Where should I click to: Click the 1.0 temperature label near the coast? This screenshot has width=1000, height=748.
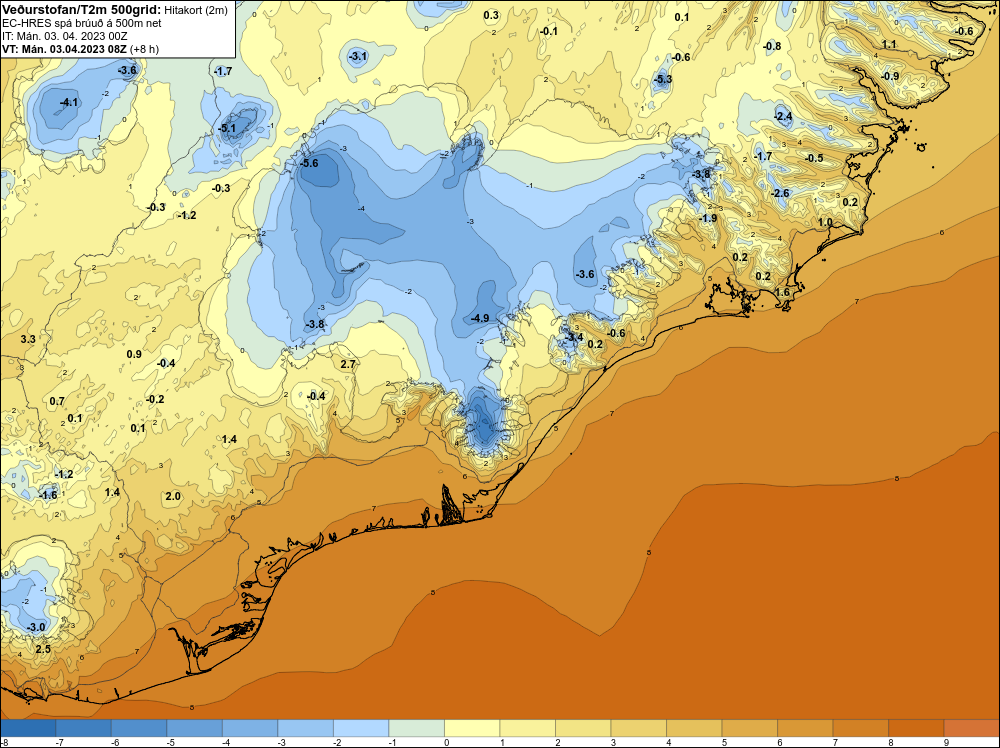(825, 222)
